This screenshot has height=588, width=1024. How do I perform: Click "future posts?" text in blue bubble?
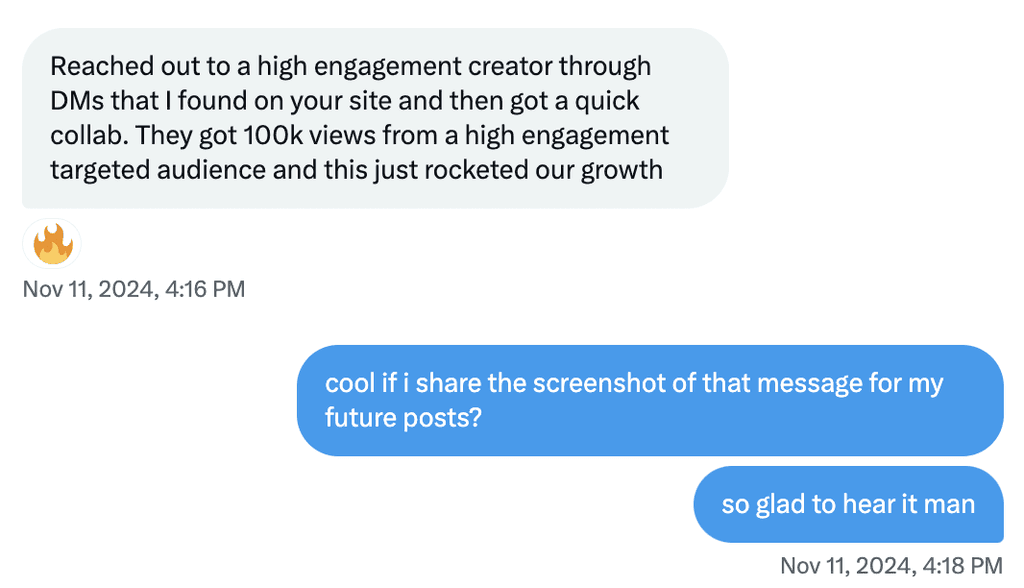[x=403, y=418]
